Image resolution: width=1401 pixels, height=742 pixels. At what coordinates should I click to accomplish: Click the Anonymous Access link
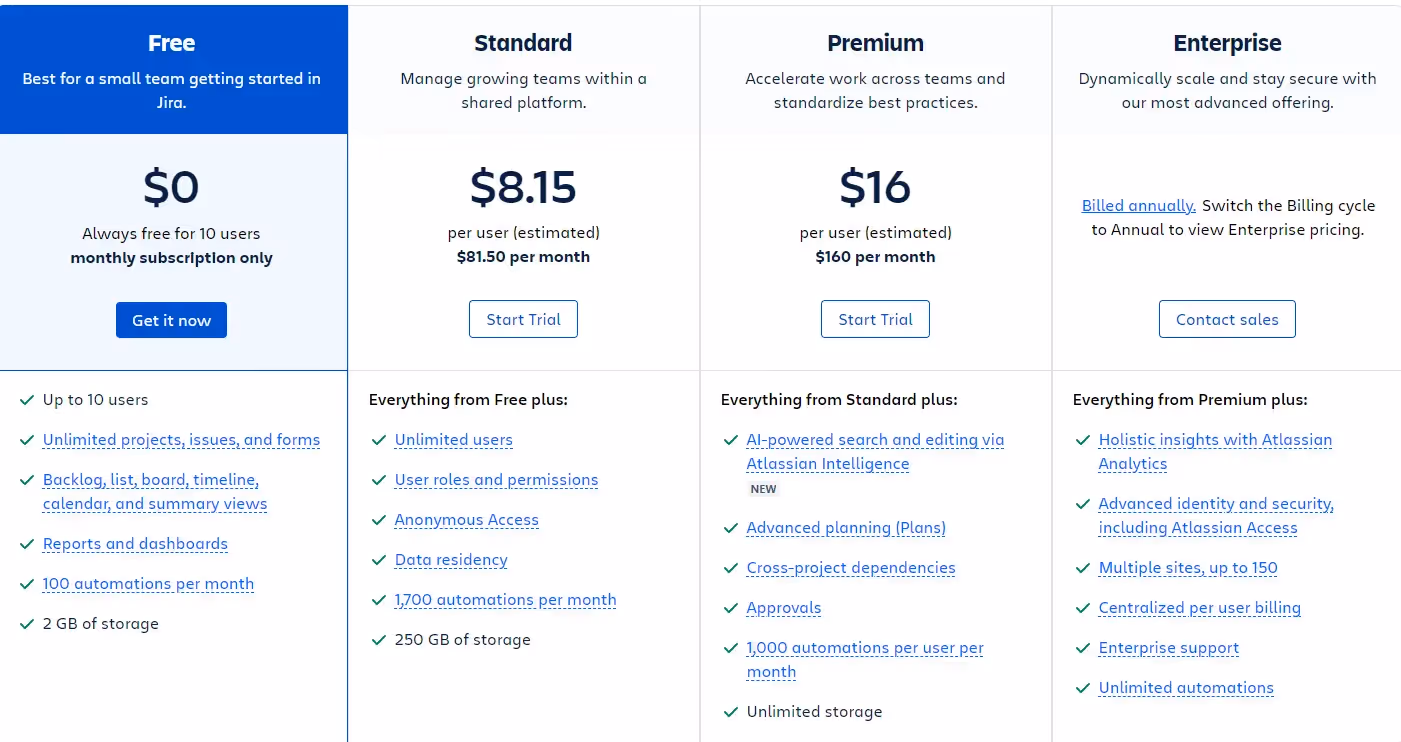(466, 519)
